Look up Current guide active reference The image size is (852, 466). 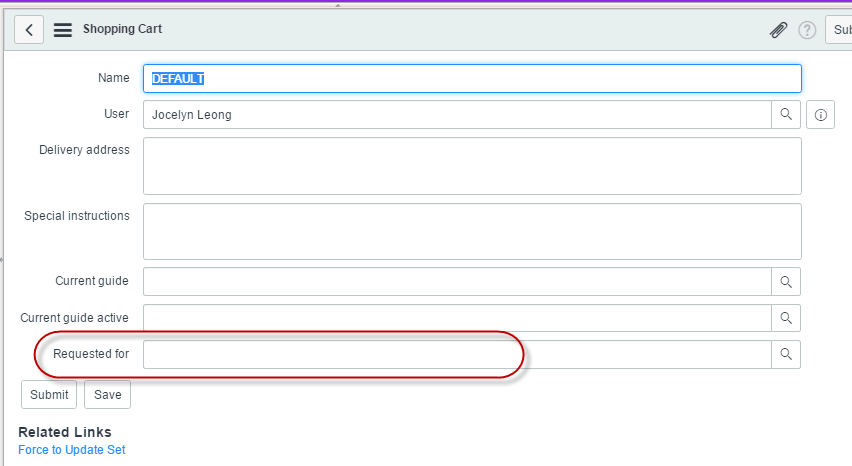[x=786, y=318]
